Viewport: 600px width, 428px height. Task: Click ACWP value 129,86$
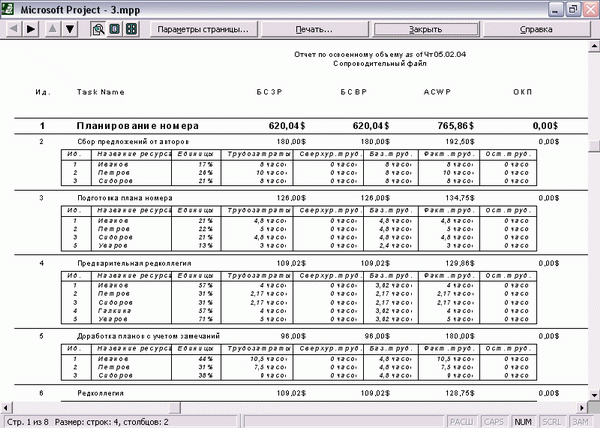coord(460,263)
